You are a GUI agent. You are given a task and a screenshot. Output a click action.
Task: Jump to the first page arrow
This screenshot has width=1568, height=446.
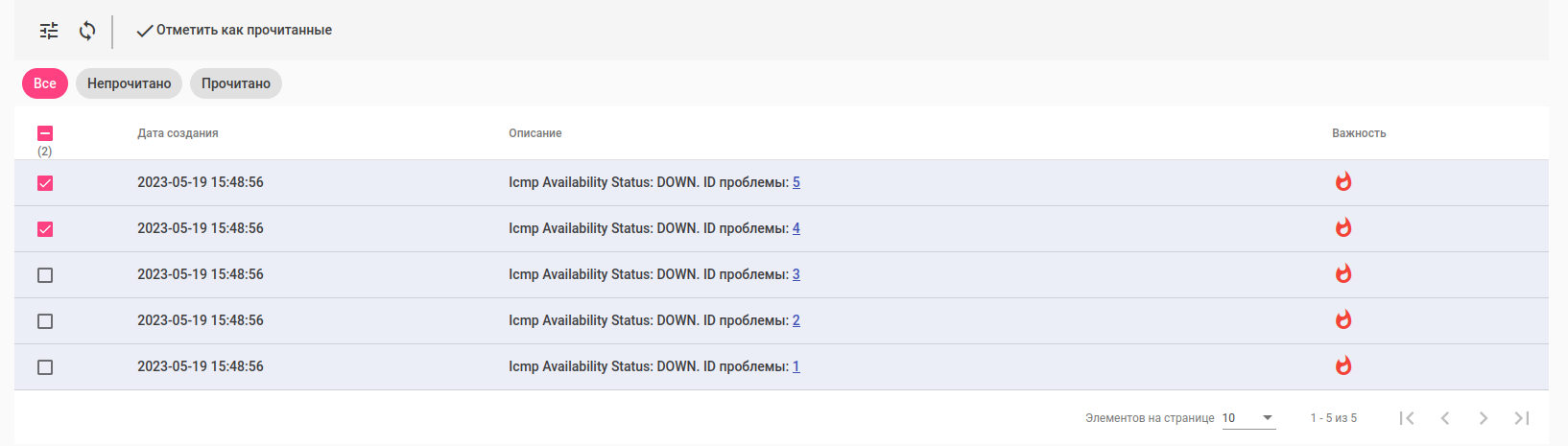coord(1407,418)
